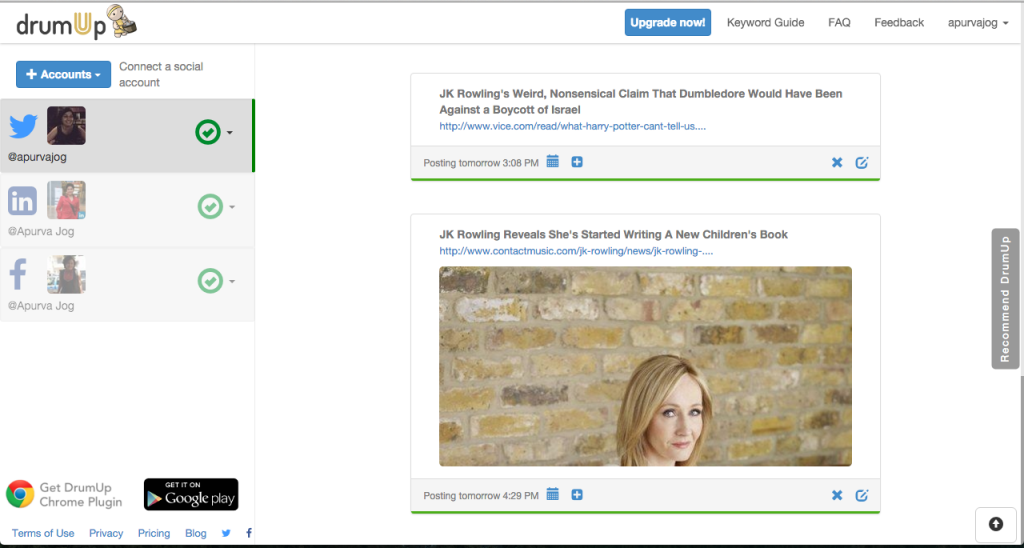1024x548 pixels.
Task: Open the Blog link
Action: point(195,533)
